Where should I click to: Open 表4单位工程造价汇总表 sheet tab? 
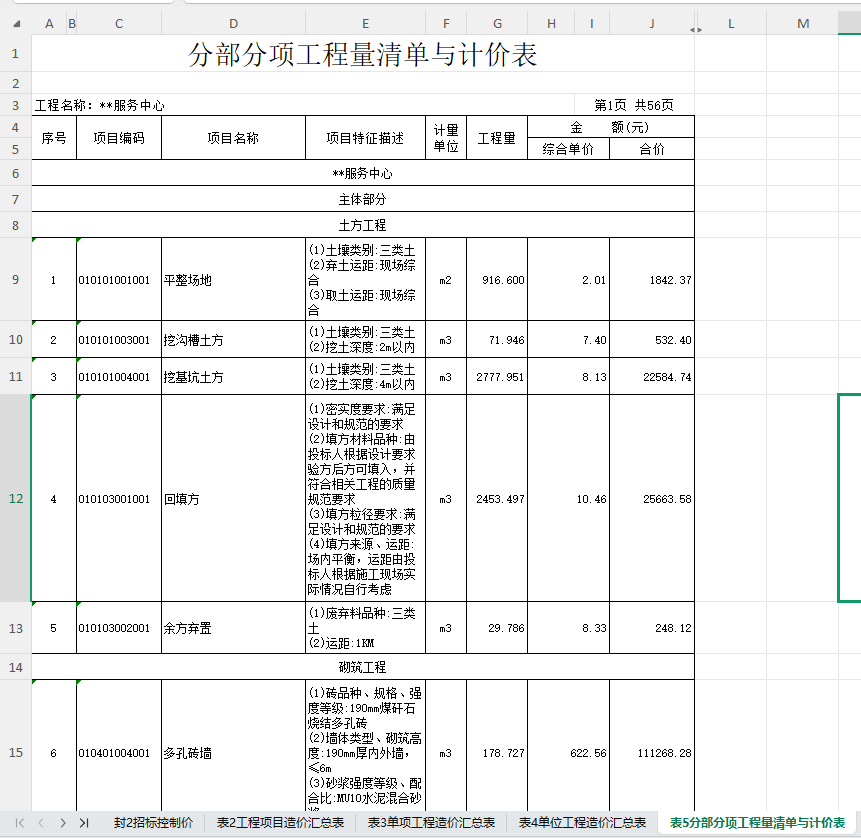(x=582, y=823)
